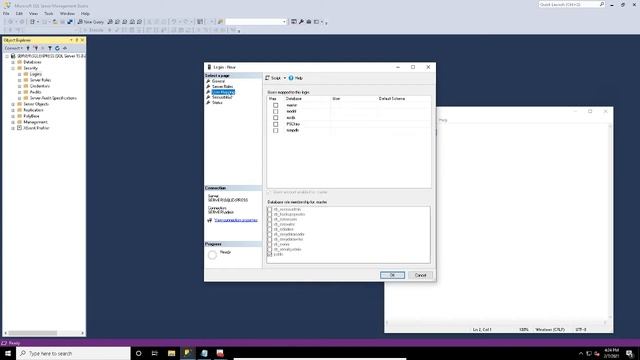The width and height of the screenshot is (640, 360).
Task: Toggle the db_backupoperator role checkbox
Action: pyautogui.click(x=269, y=214)
